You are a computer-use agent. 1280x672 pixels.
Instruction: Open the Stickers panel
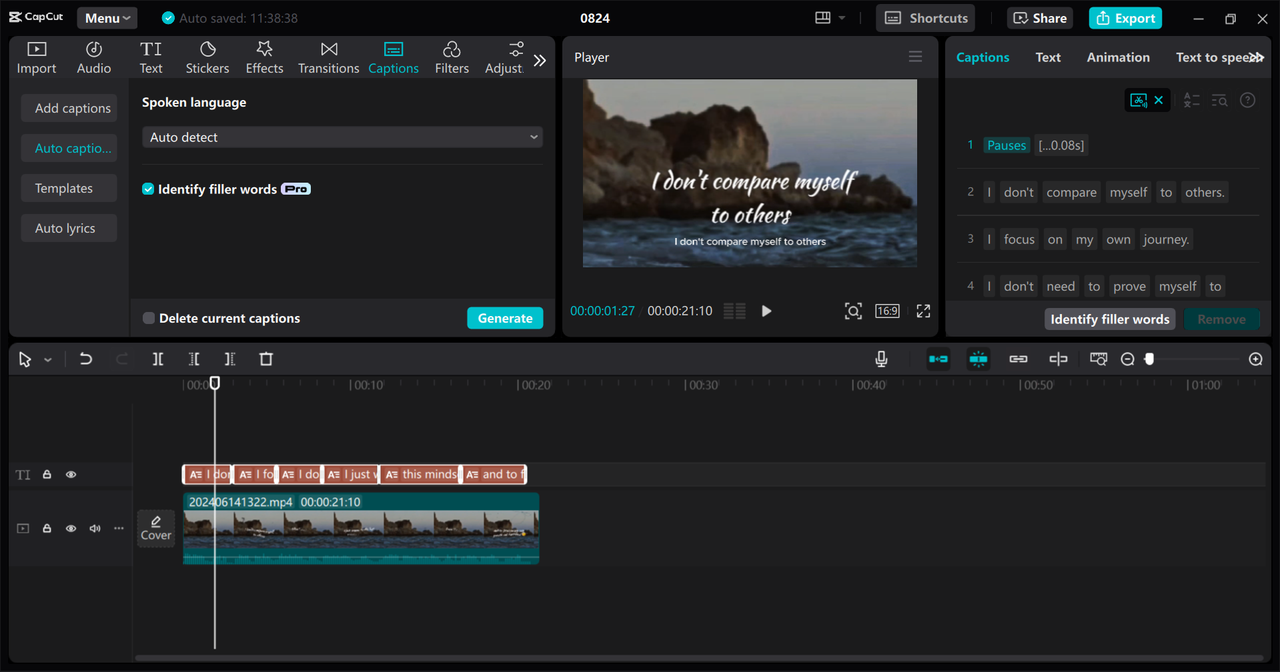pyautogui.click(x=207, y=58)
